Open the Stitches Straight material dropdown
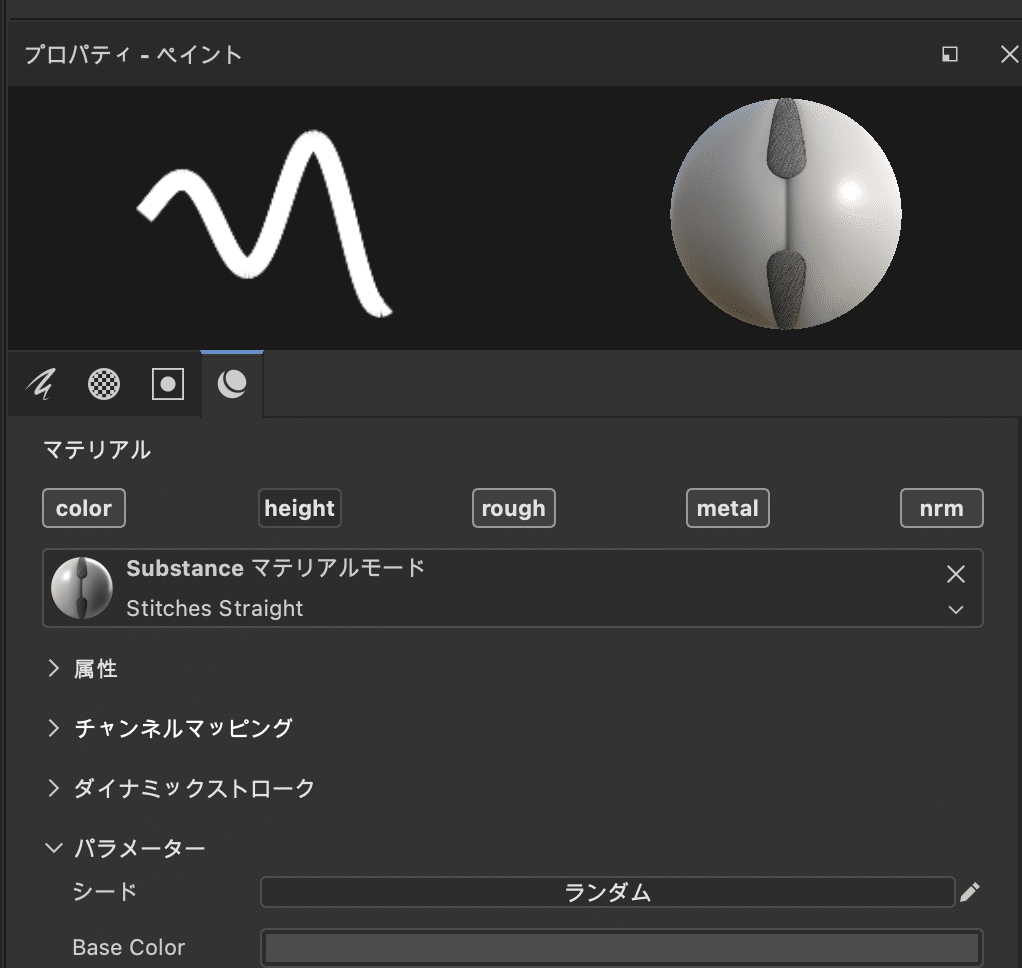This screenshot has width=1022, height=968. (x=956, y=610)
